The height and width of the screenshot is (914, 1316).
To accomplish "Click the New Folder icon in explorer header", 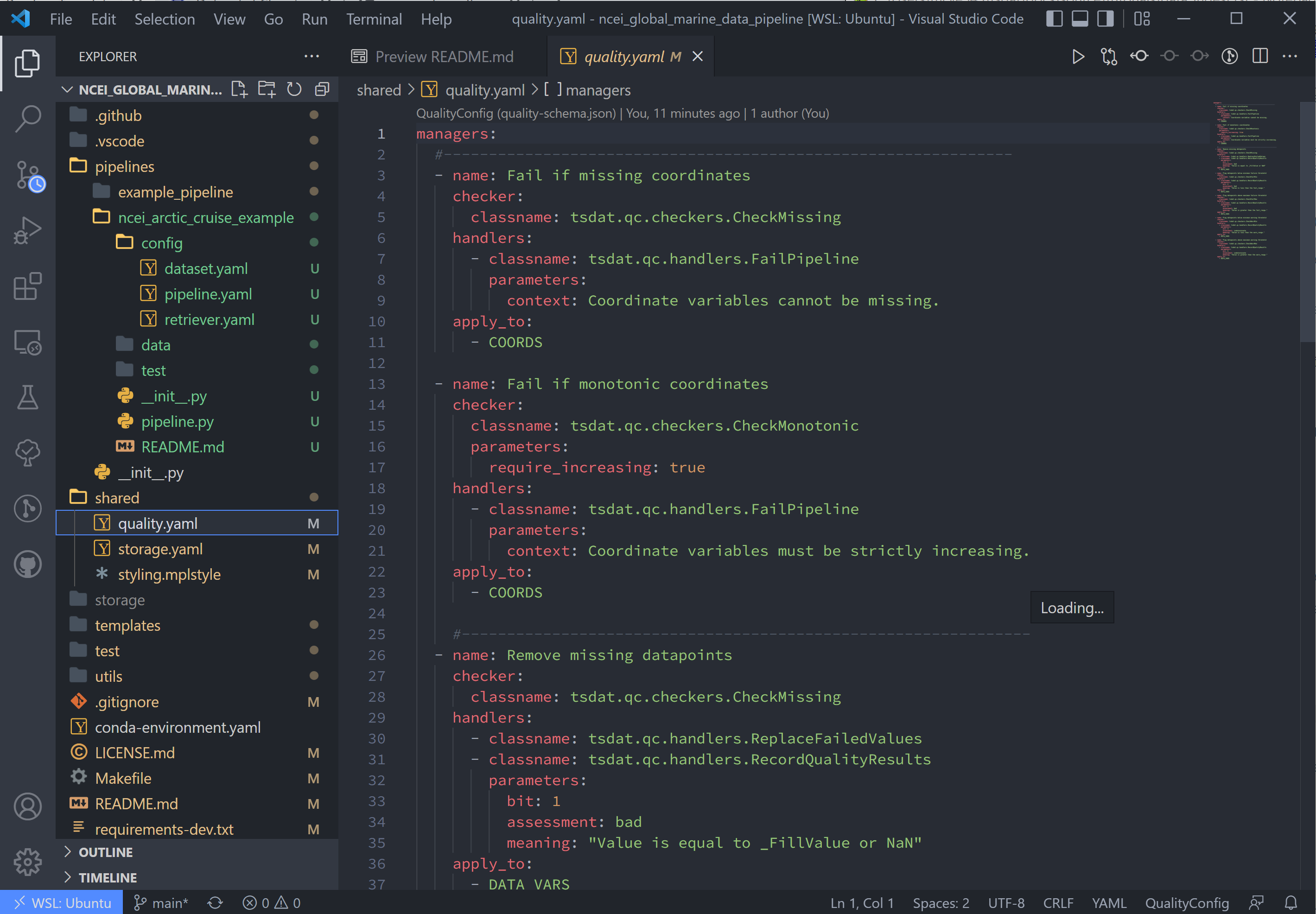I will click(x=266, y=89).
